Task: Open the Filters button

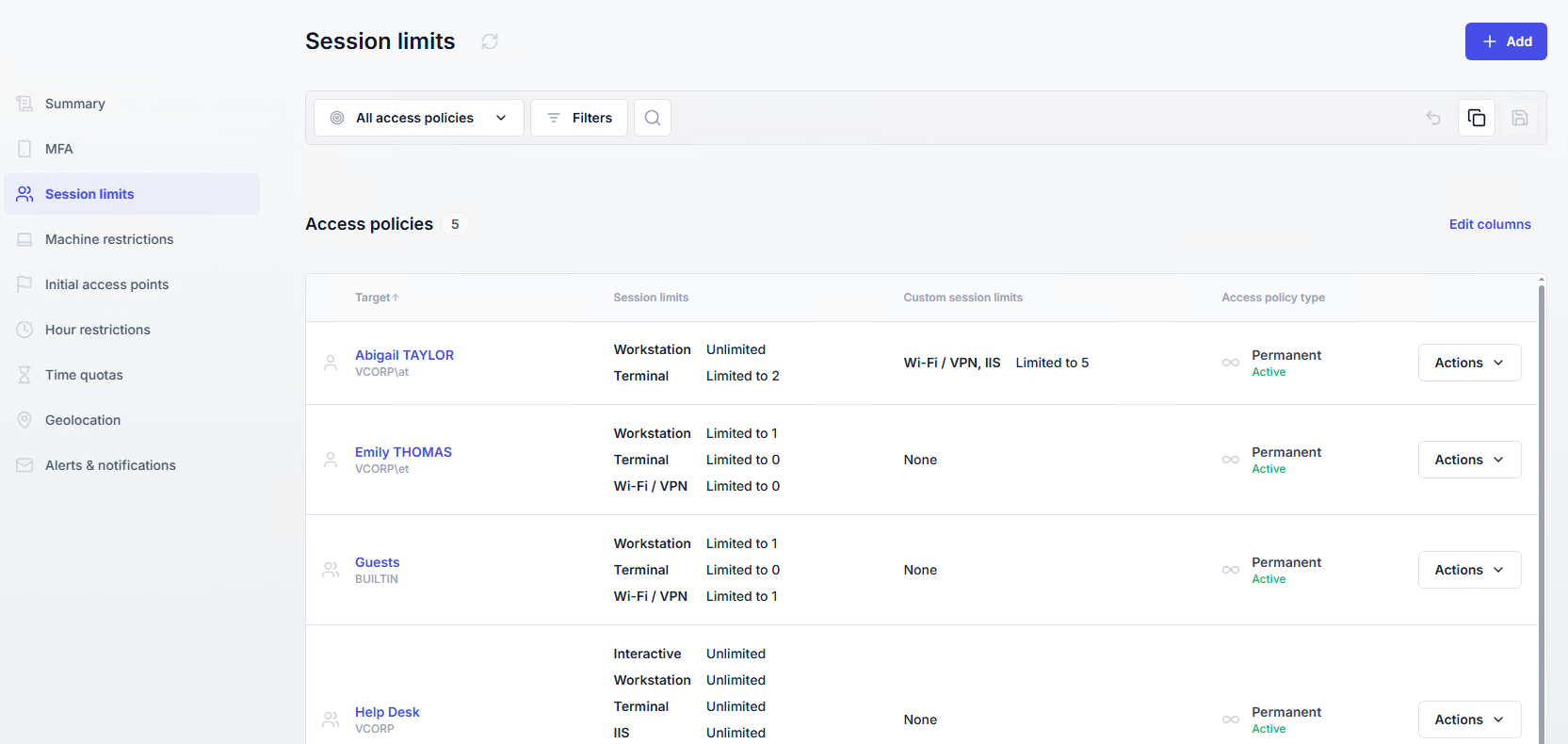Action: (579, 118)
